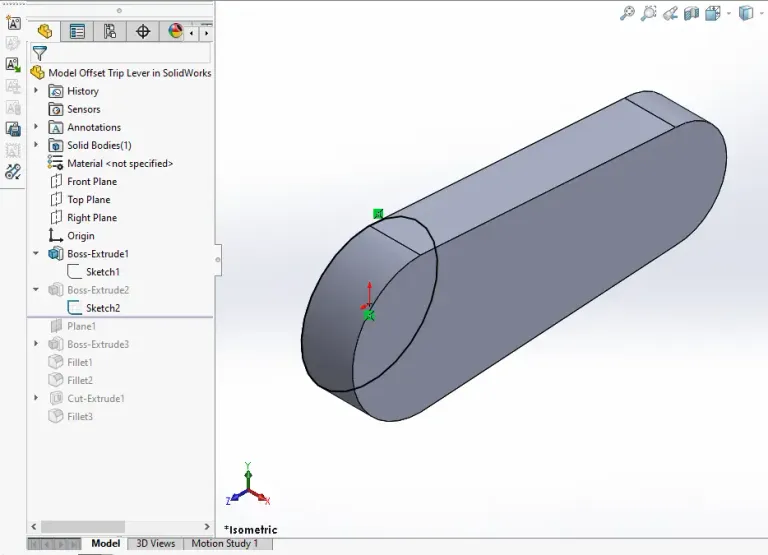Select Sketch2 in the feature tree

(x=102, y=308)
